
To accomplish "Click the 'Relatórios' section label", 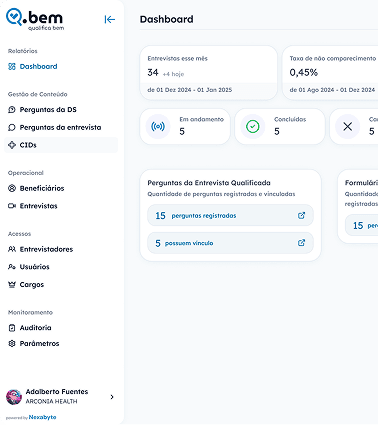I will point(23,51).
